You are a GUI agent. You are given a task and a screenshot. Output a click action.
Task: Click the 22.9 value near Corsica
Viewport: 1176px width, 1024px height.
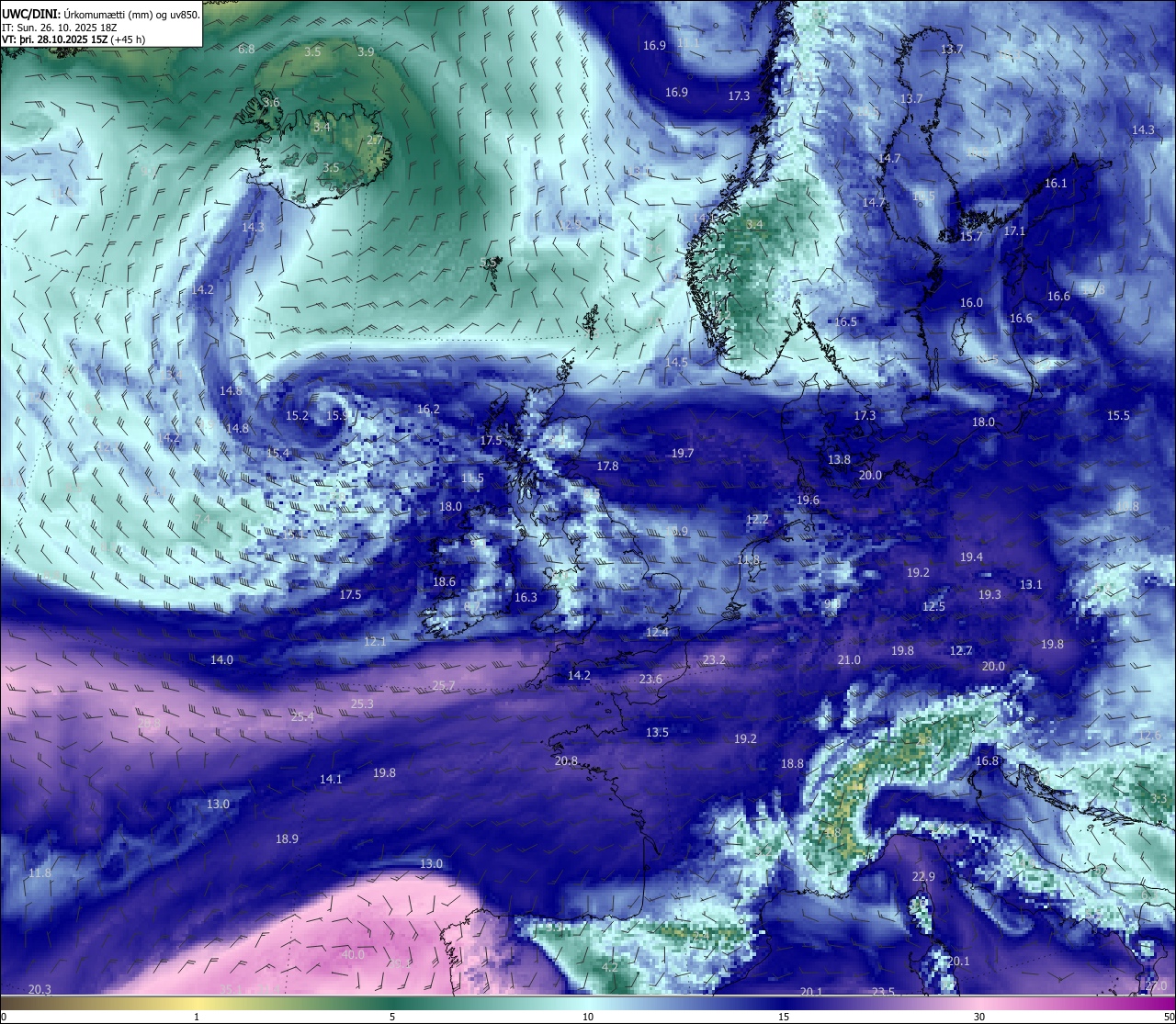[923, 877]
